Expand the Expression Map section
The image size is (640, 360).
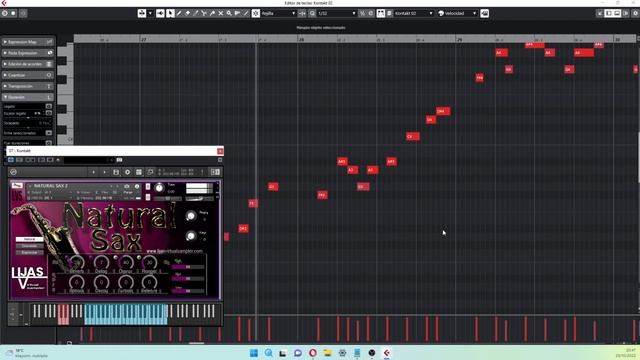(x=28, y=42)
